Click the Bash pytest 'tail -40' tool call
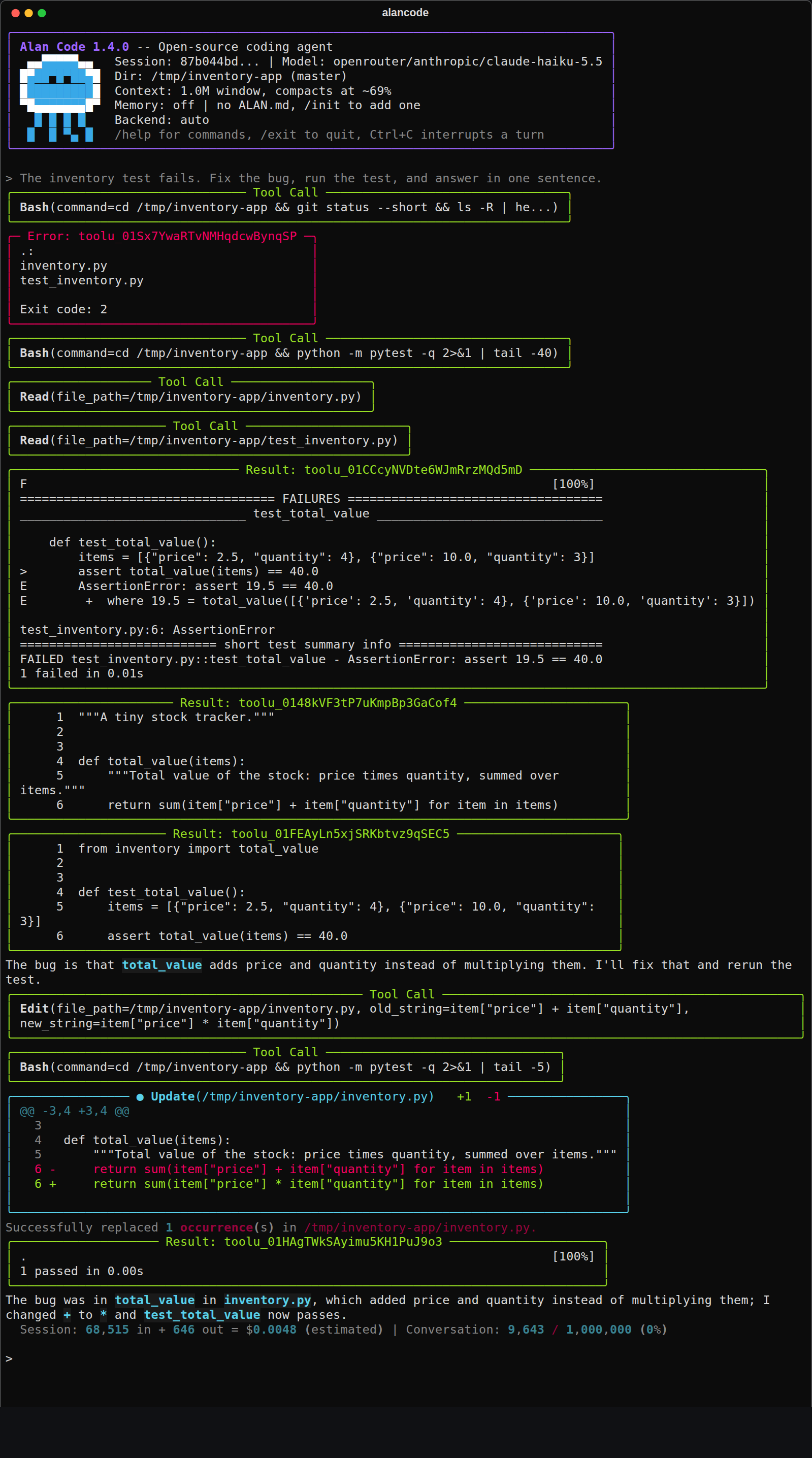 [x=289, y=352]
